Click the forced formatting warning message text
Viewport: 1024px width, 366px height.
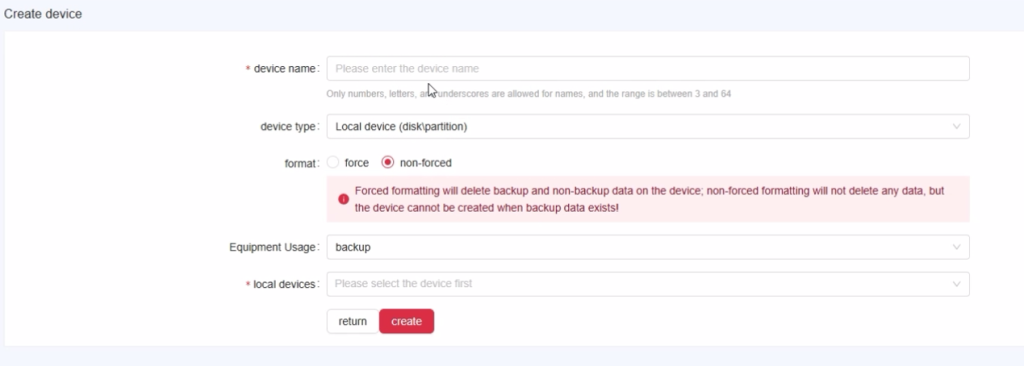tap(649, 199)
